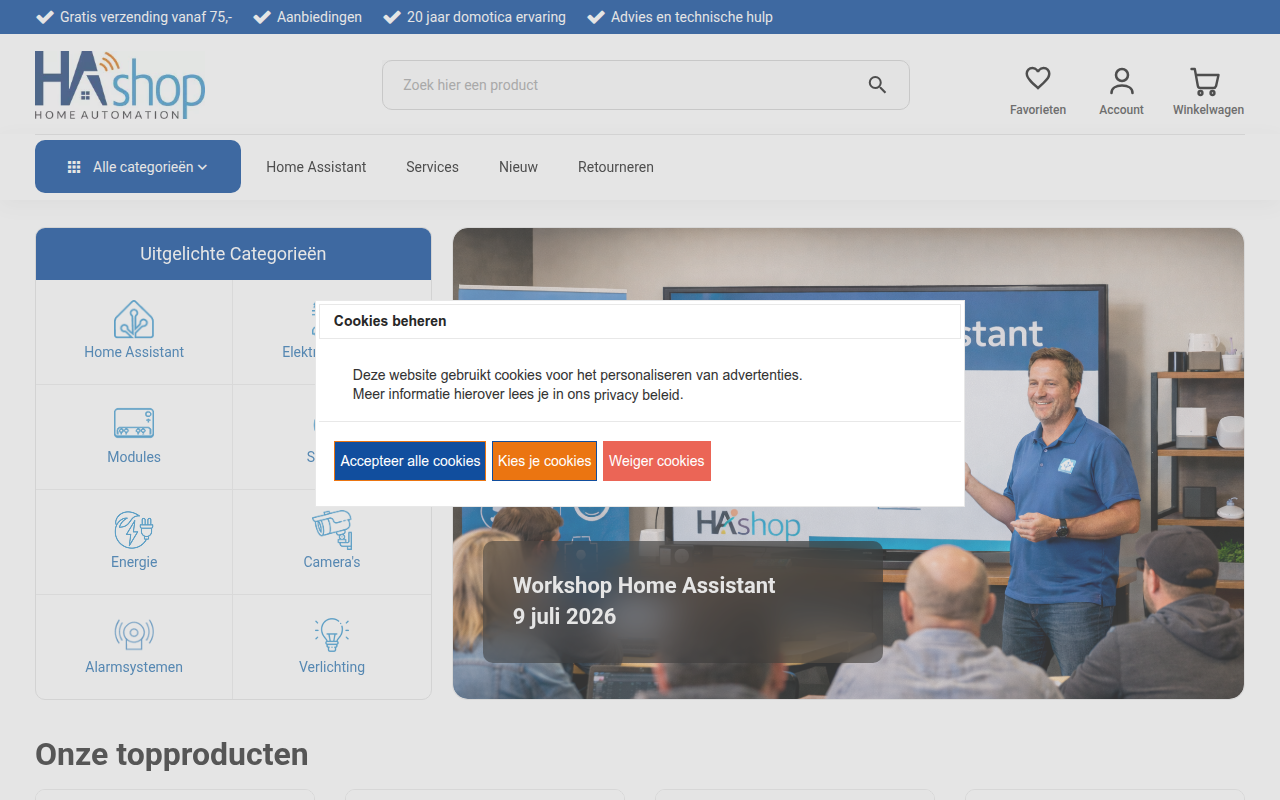
Task: Expand the Alle categorieën dropdown
Action: point(138,166)
